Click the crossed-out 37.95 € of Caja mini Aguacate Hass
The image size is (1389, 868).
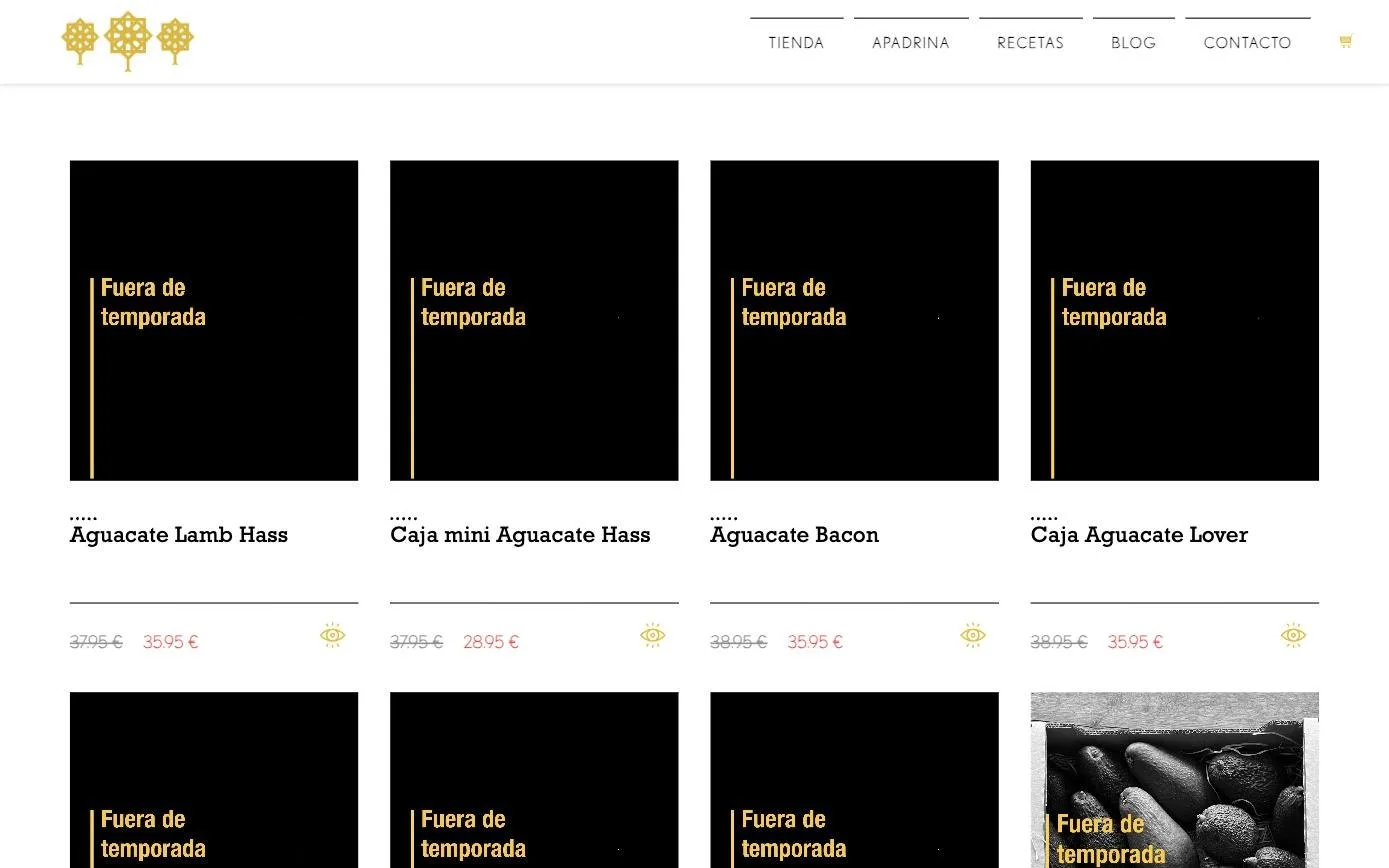click(416, 642)
